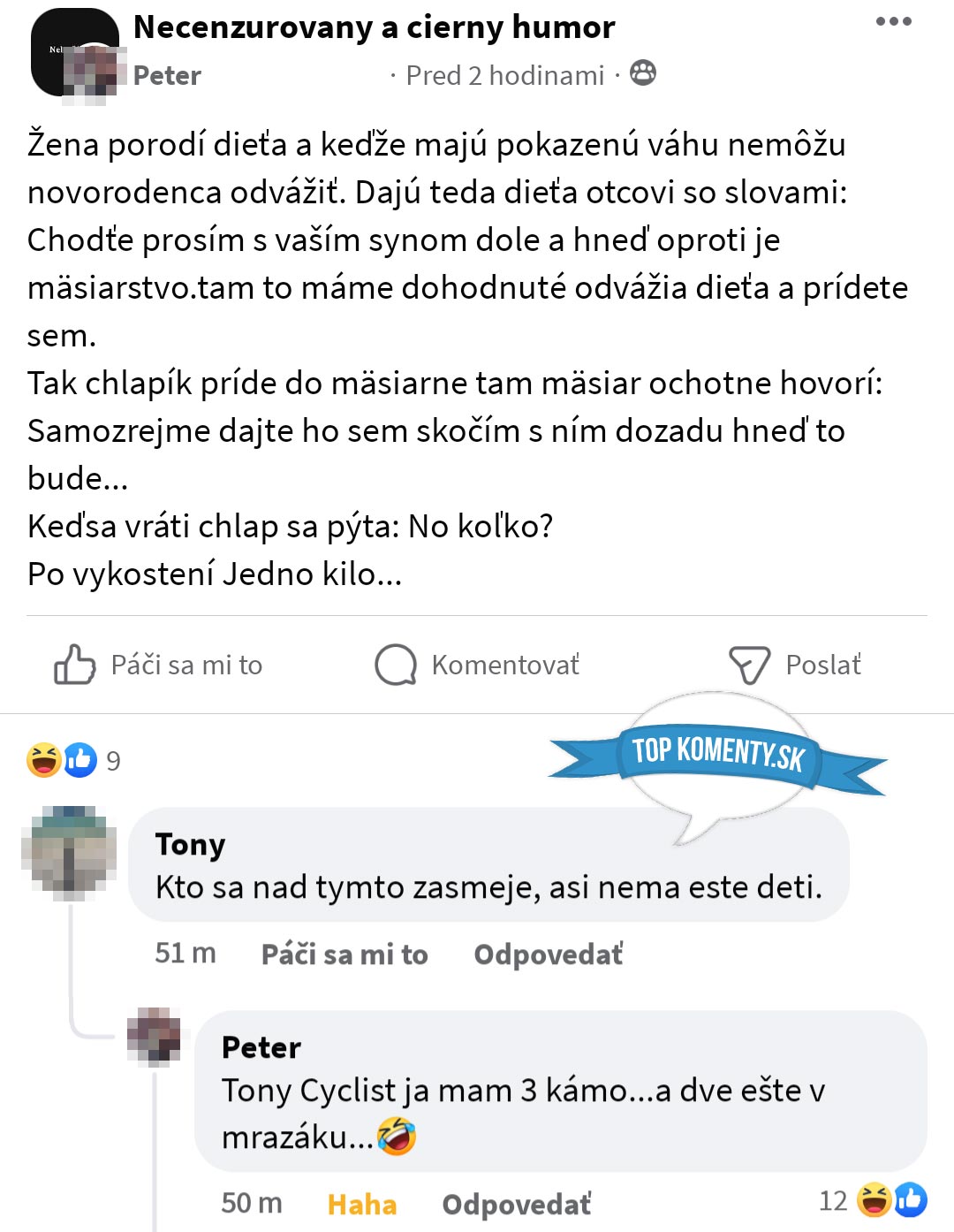Click the laughing reaction emoji under the post
This screenshot has height=1232, width=954.
coord(43,760)
